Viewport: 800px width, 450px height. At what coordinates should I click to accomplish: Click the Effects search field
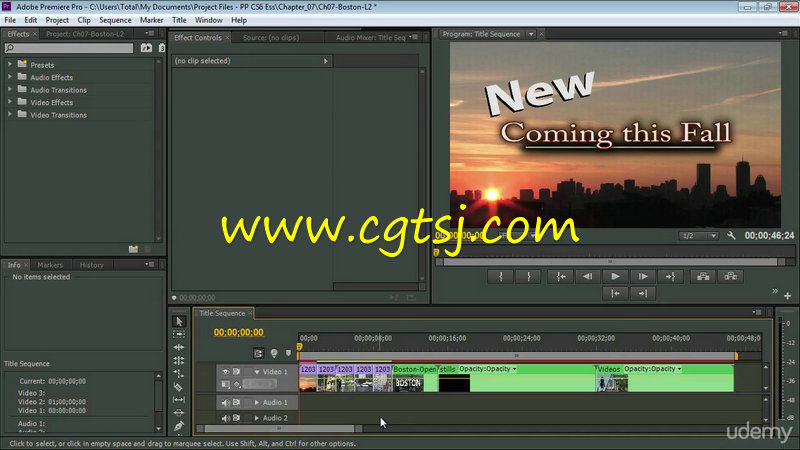point(69,47)
